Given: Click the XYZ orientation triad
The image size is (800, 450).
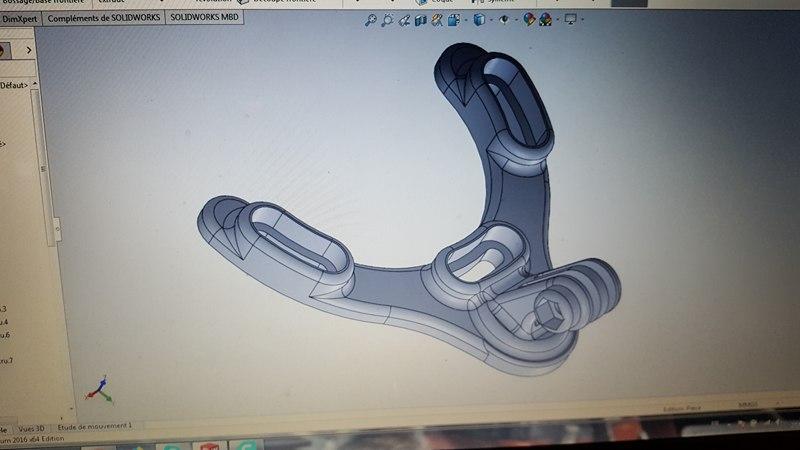Looking at the screenshot, I should [x=99, y=390].
